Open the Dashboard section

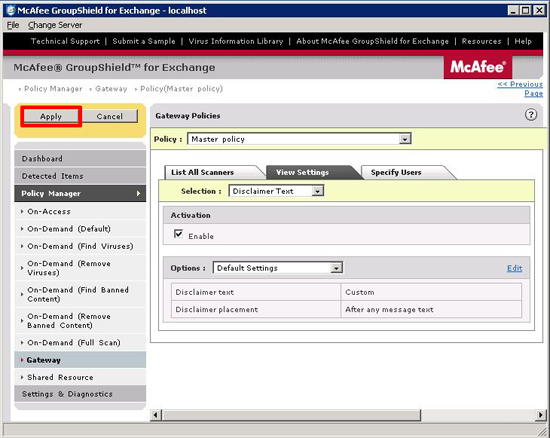pyautogui.click(x=80, y=159)
